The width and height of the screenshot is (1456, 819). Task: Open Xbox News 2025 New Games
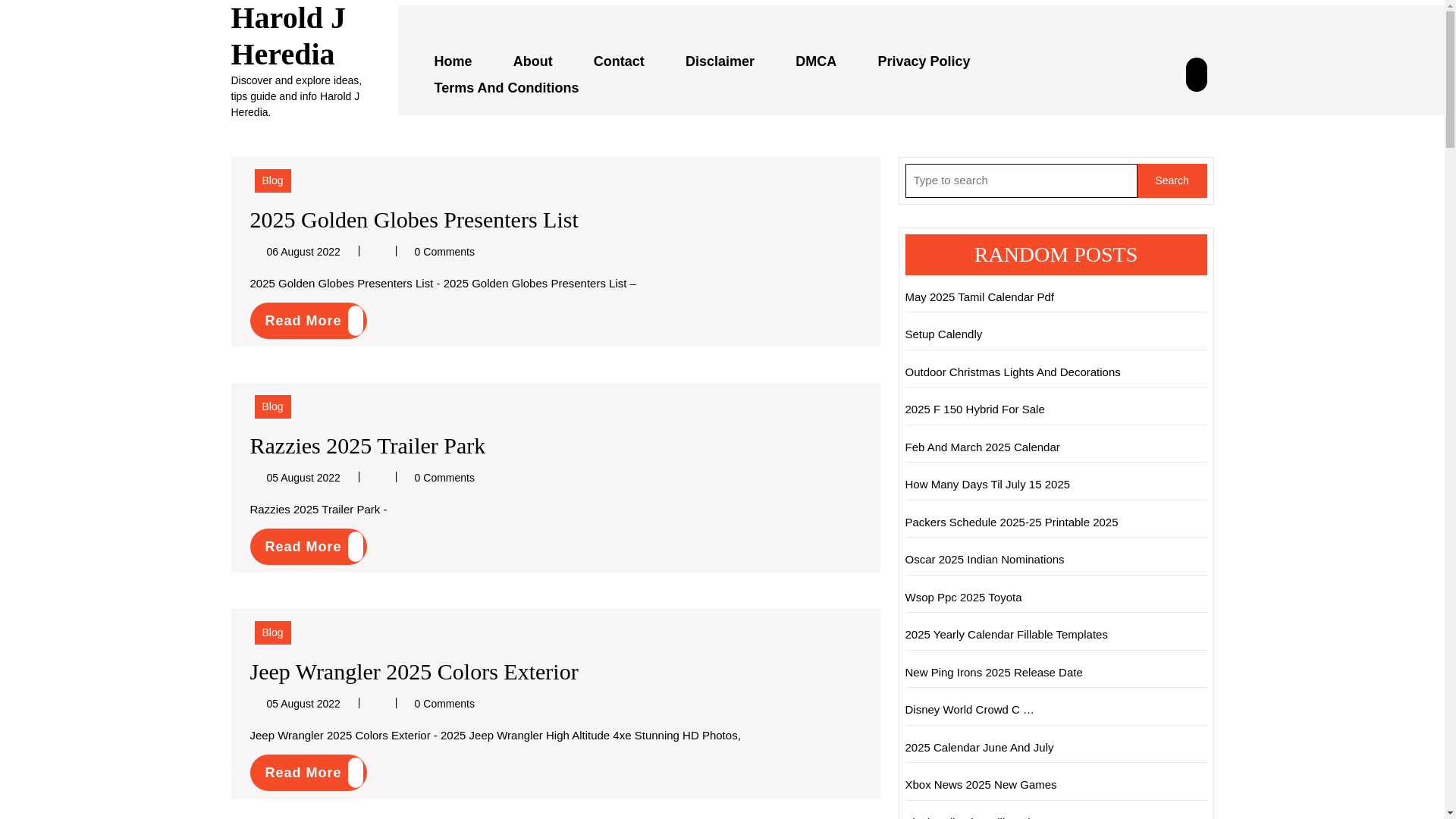(981, 785)
